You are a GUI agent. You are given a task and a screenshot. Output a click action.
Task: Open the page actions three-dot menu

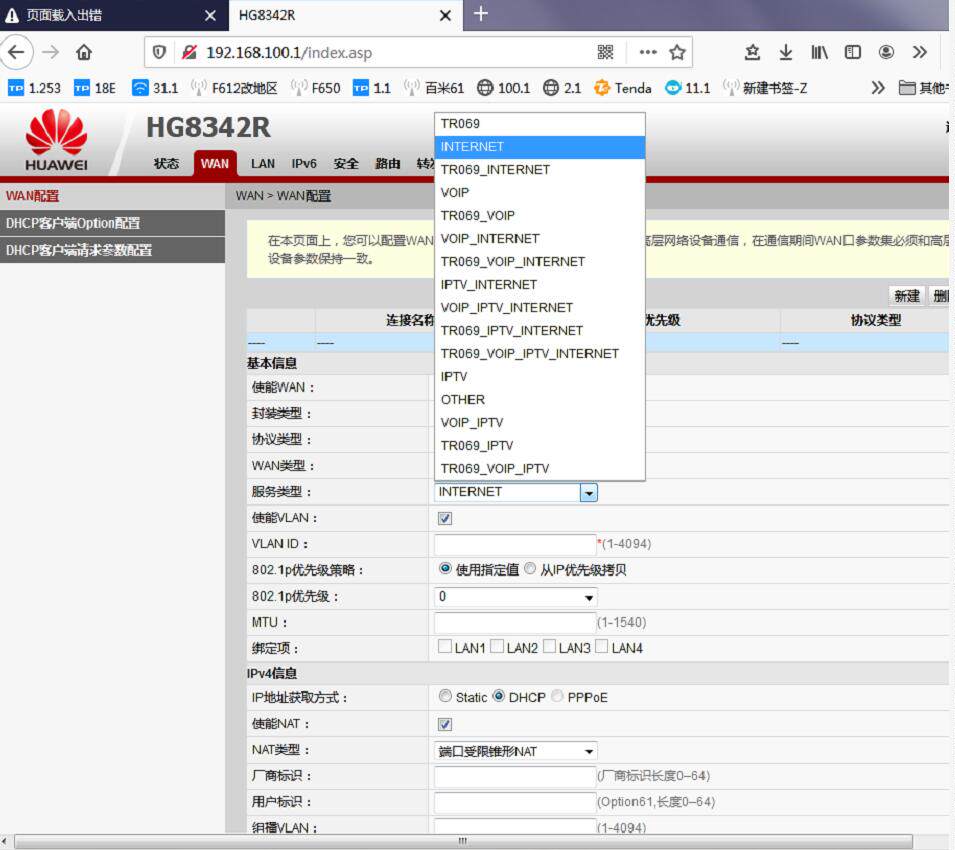pos(648,52)
